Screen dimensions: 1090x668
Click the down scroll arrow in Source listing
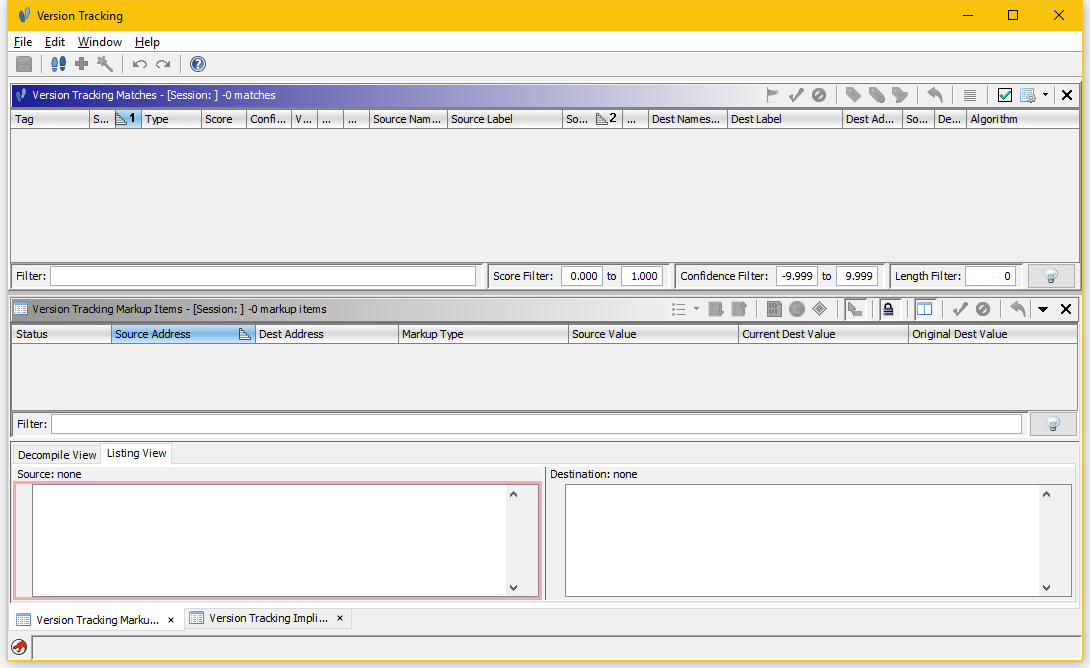coord(513,588)
